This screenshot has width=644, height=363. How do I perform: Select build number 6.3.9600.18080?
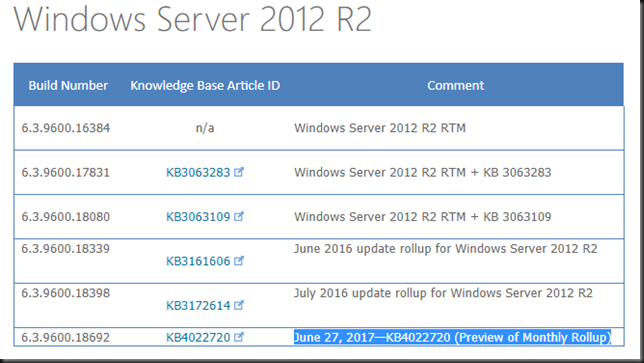(x=66, y=217)
